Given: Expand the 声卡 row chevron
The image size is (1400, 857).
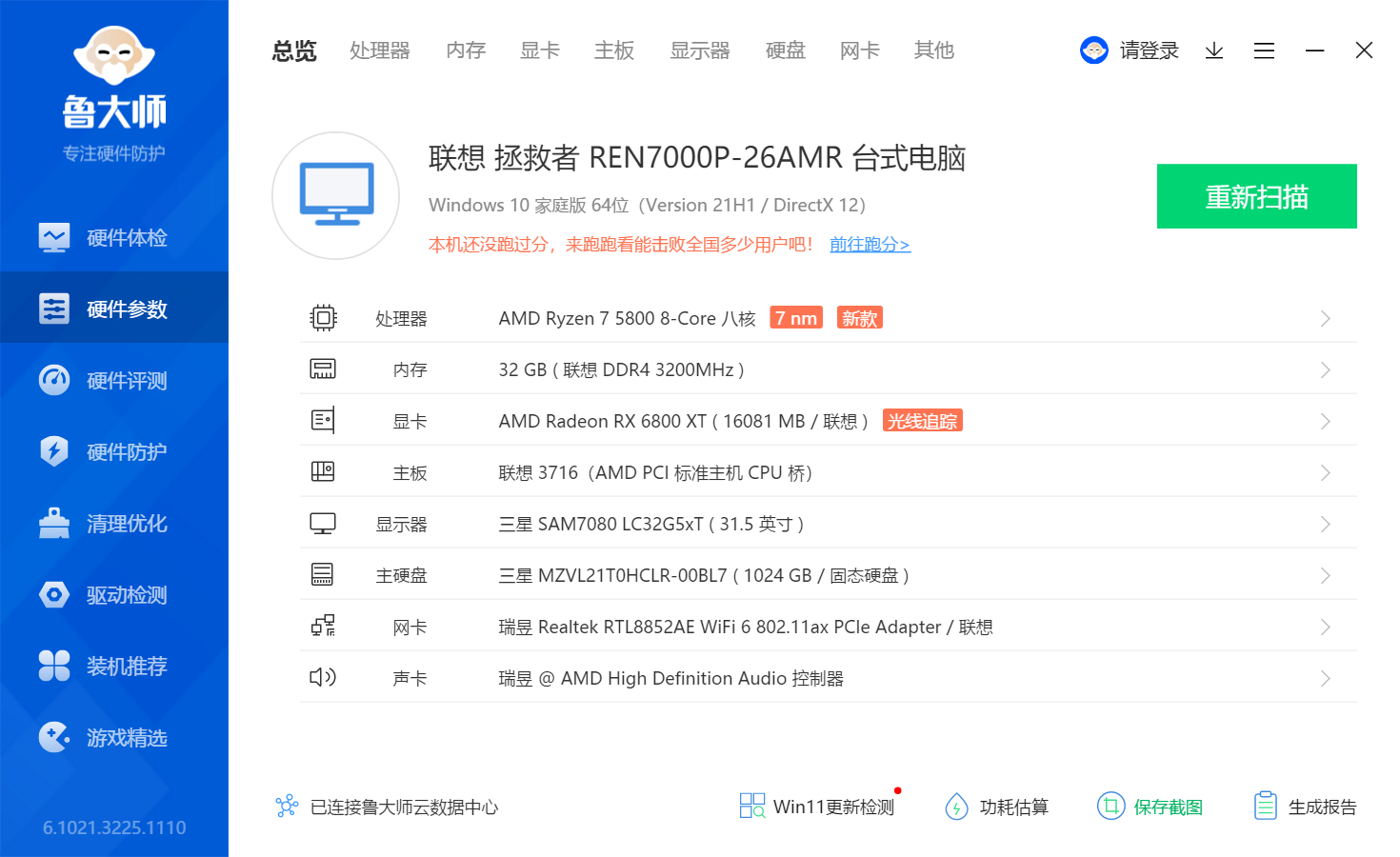Looking at the screenshot, I should coord(1325,678).
